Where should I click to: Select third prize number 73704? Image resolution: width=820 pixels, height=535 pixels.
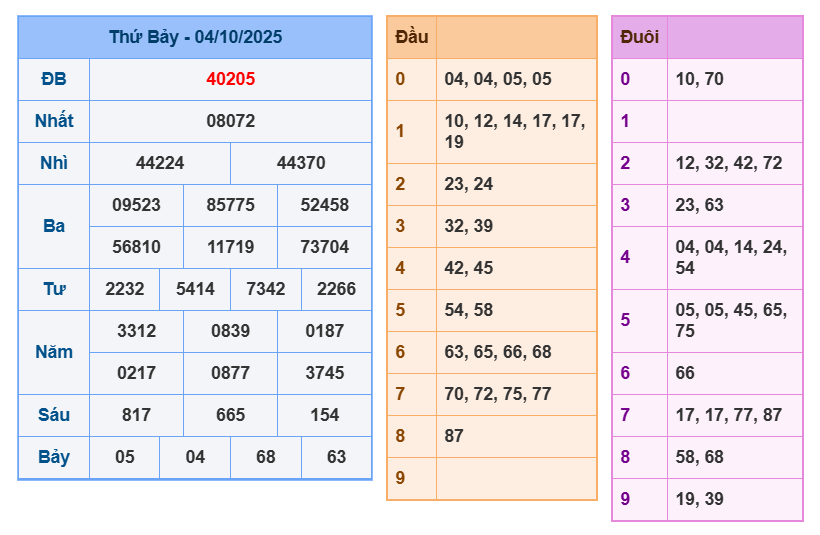(325, 247)
